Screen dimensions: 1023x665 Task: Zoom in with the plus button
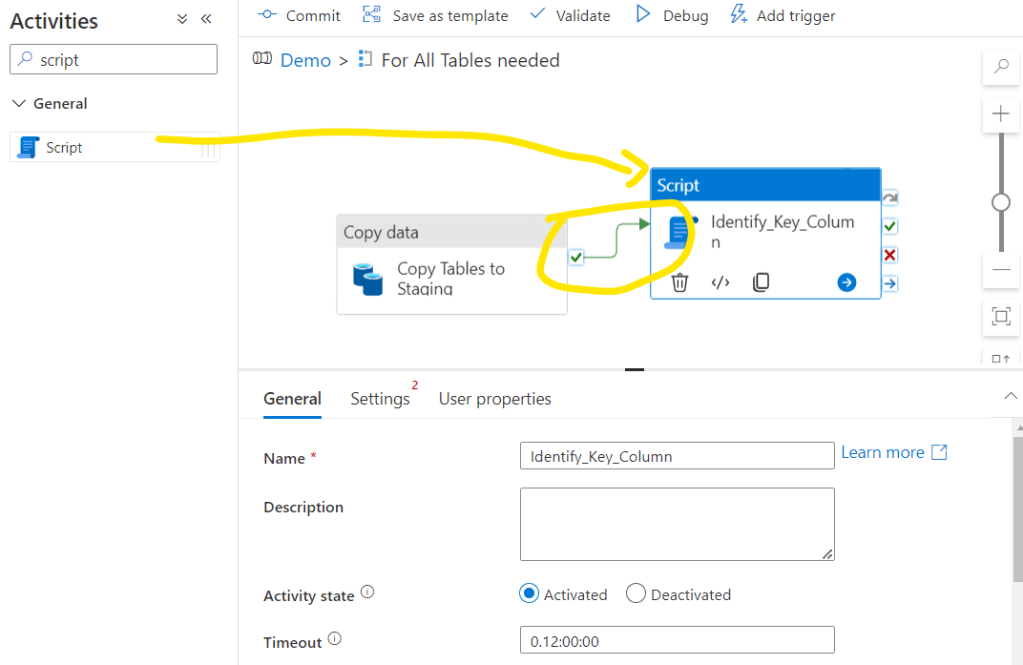[x=1000, y=114]
